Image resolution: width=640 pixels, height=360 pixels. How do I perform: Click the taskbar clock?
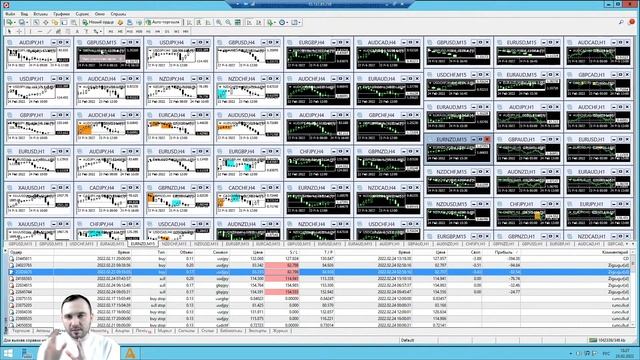625,353
